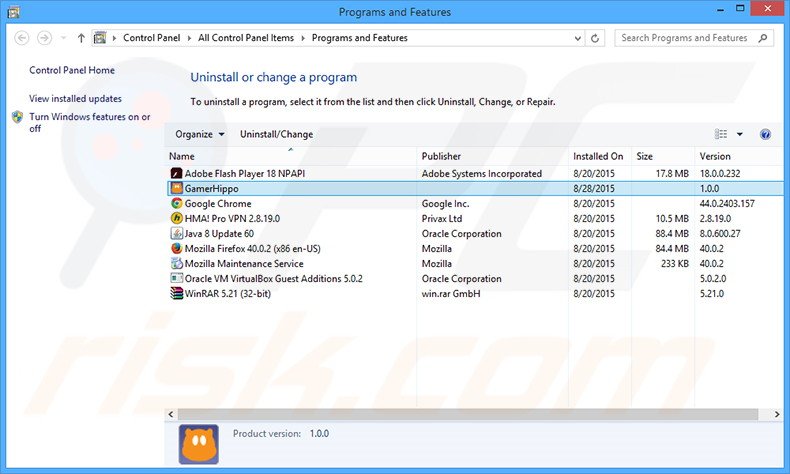Sort by the Publisher column header

tap(493, 156)
